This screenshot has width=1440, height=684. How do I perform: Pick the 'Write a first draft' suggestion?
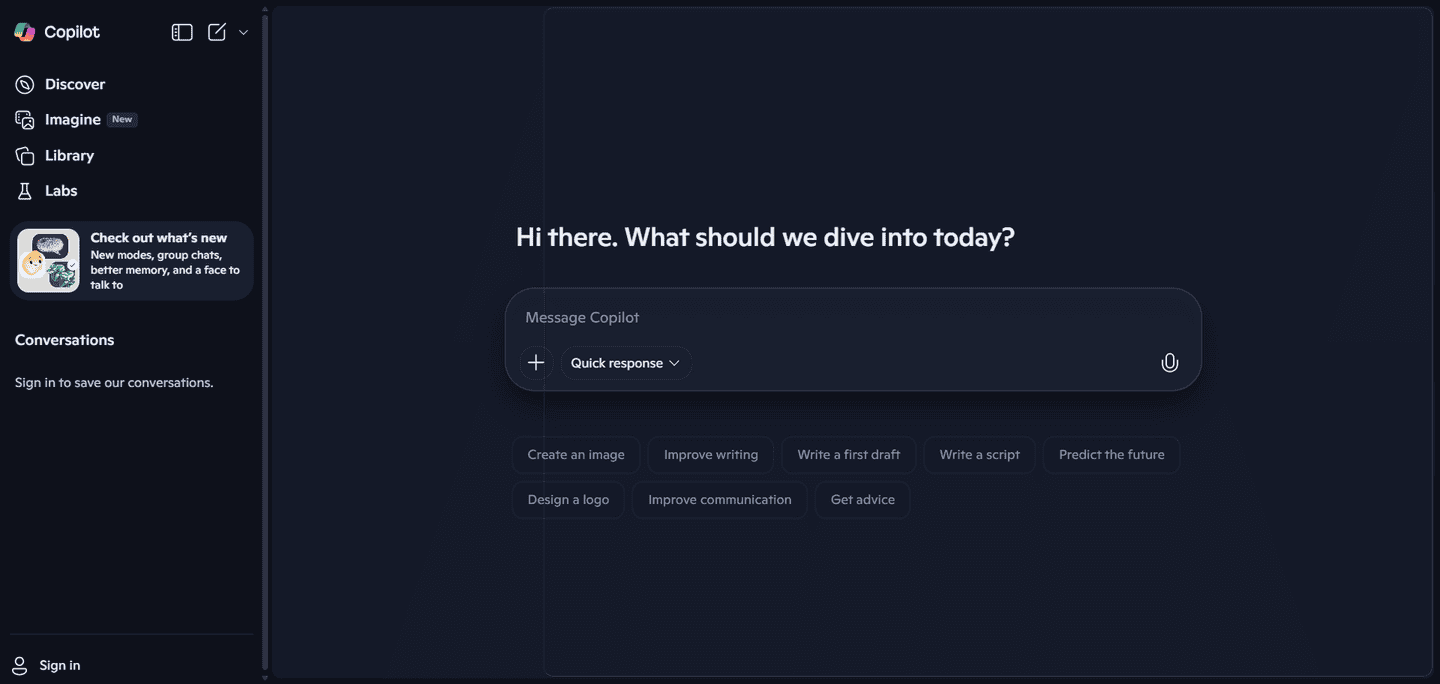point(848,455)
